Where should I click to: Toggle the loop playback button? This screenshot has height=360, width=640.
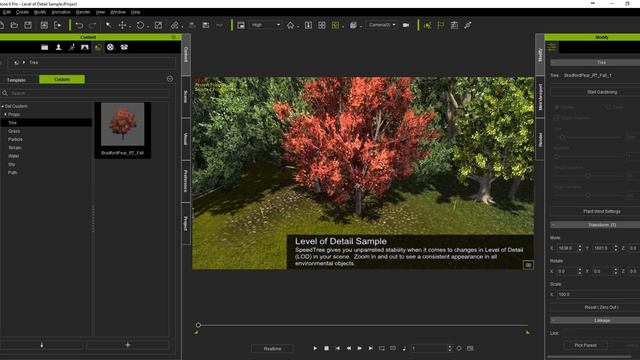[382, 348]
